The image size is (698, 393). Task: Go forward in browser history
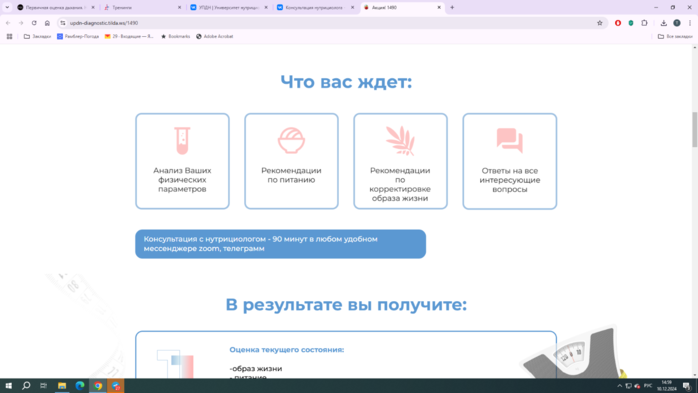(x=21, y=23)
